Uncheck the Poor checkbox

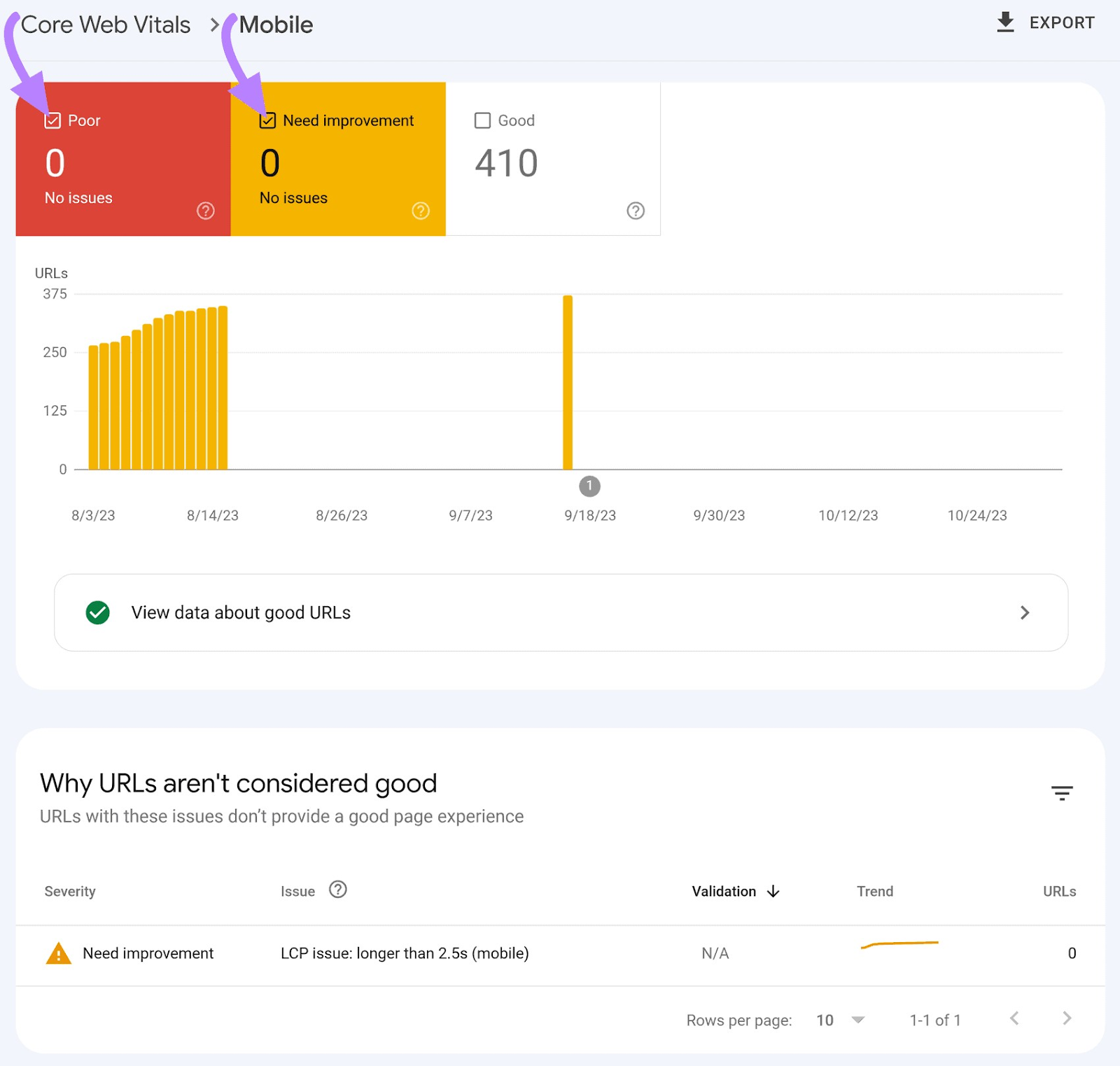[52, 120]
